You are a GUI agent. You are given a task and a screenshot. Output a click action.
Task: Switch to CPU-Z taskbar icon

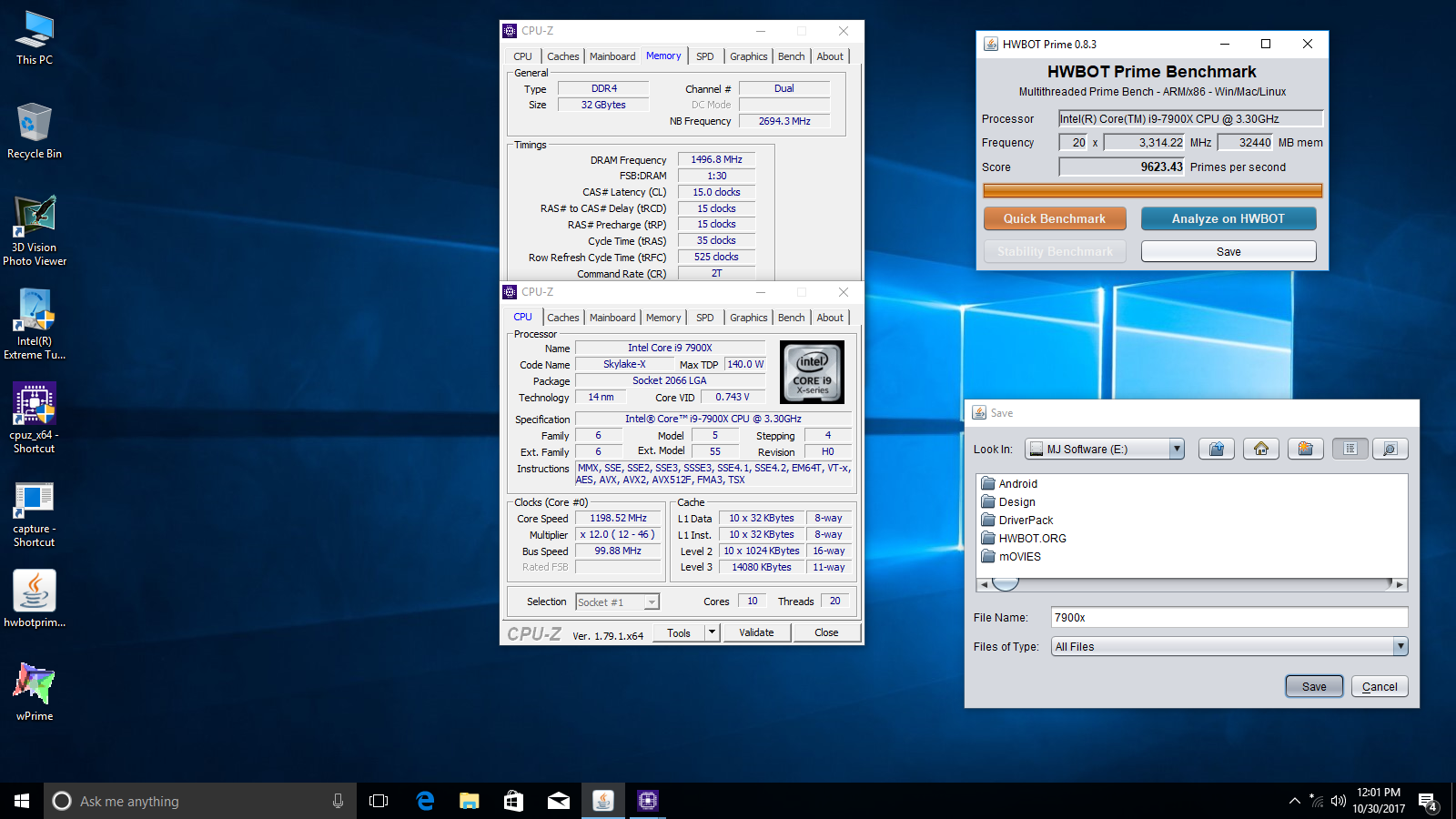[648, 801]
